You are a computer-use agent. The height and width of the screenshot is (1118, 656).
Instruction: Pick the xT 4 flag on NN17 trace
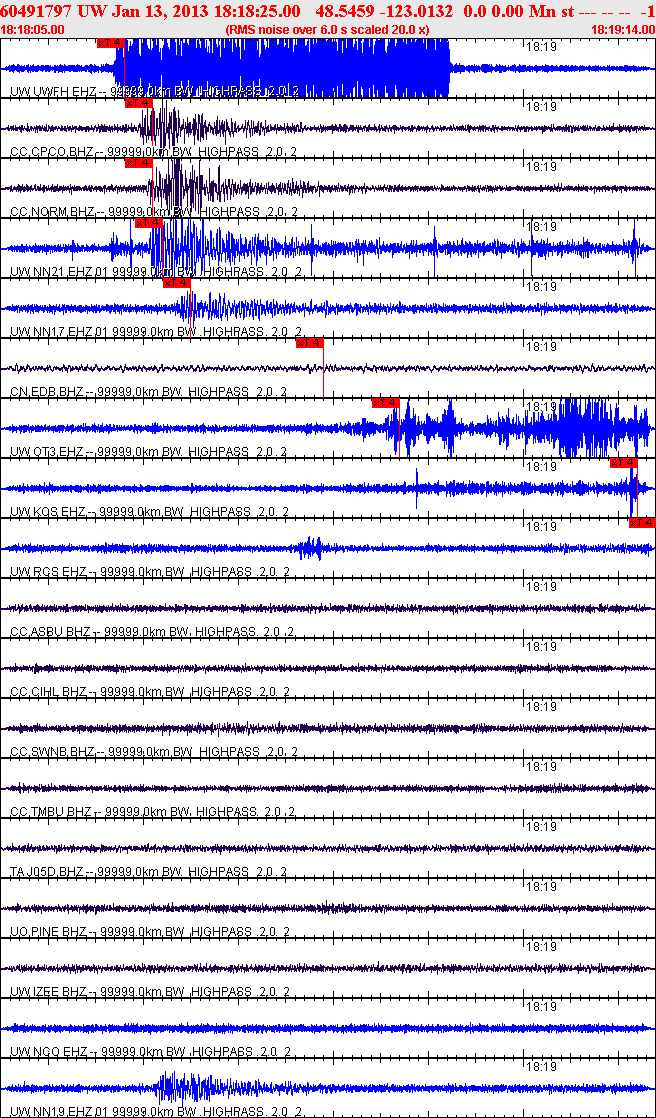tap(177, 283)
